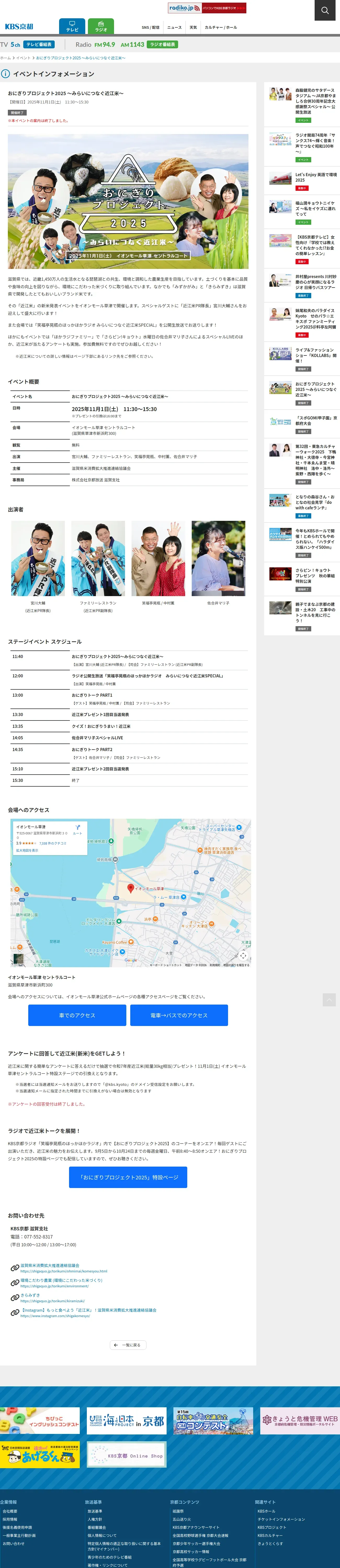Open footer link 採用情報
340x1568 pixels.
pyautogui.click(x=10, y=1519)
